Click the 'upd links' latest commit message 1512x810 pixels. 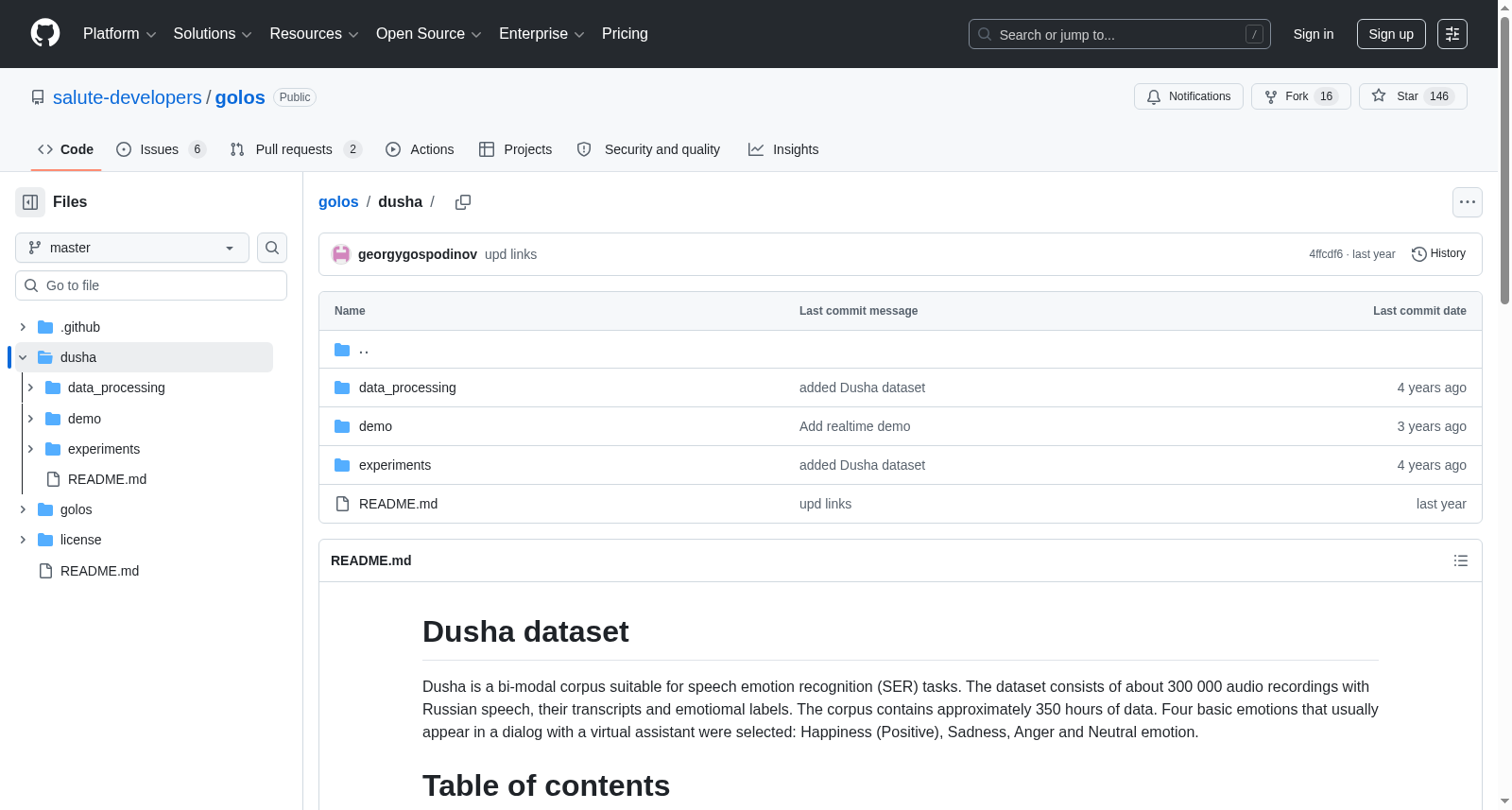click(510, 254)
